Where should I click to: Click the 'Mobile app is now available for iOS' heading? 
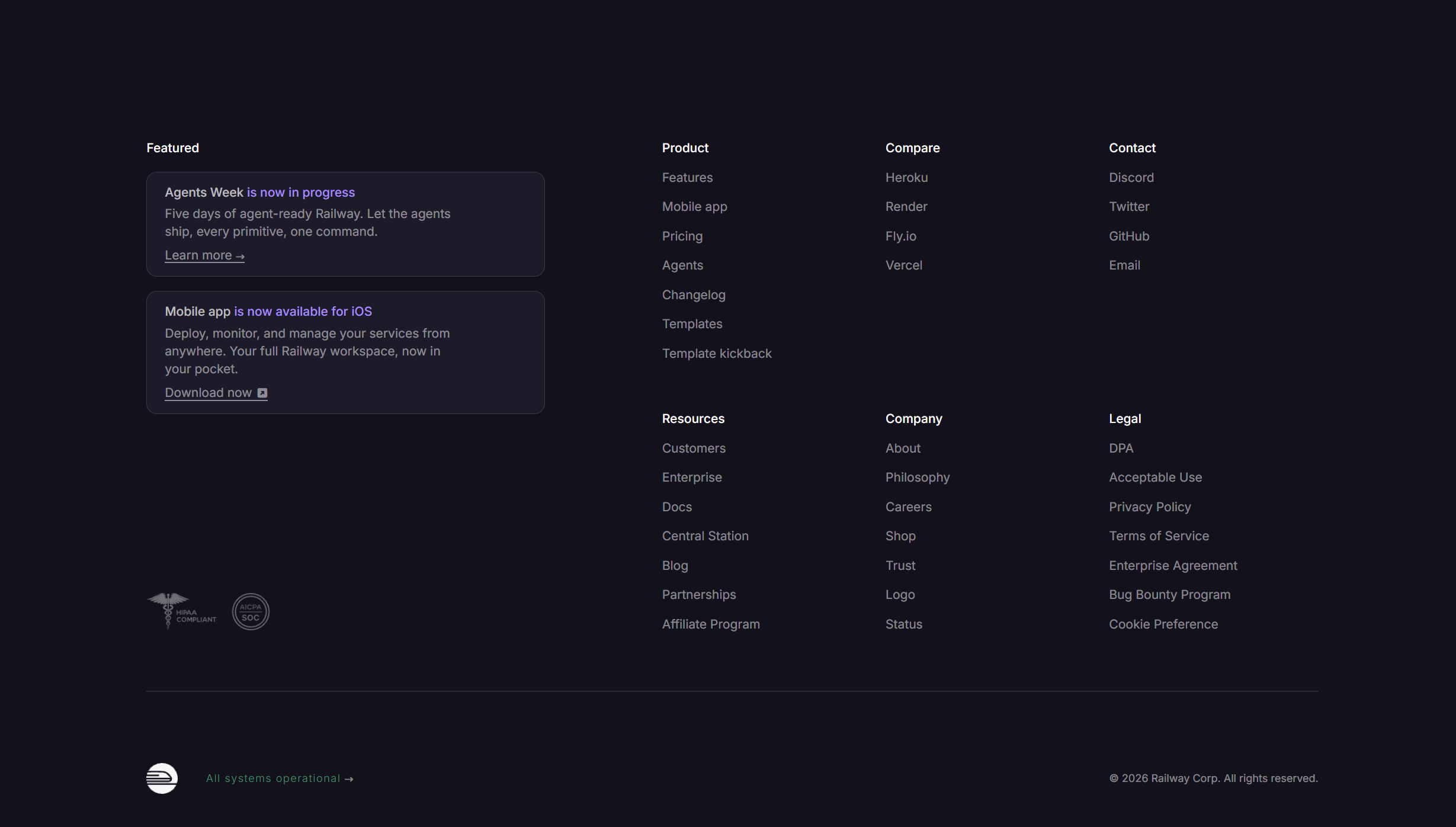coord(268,312)
